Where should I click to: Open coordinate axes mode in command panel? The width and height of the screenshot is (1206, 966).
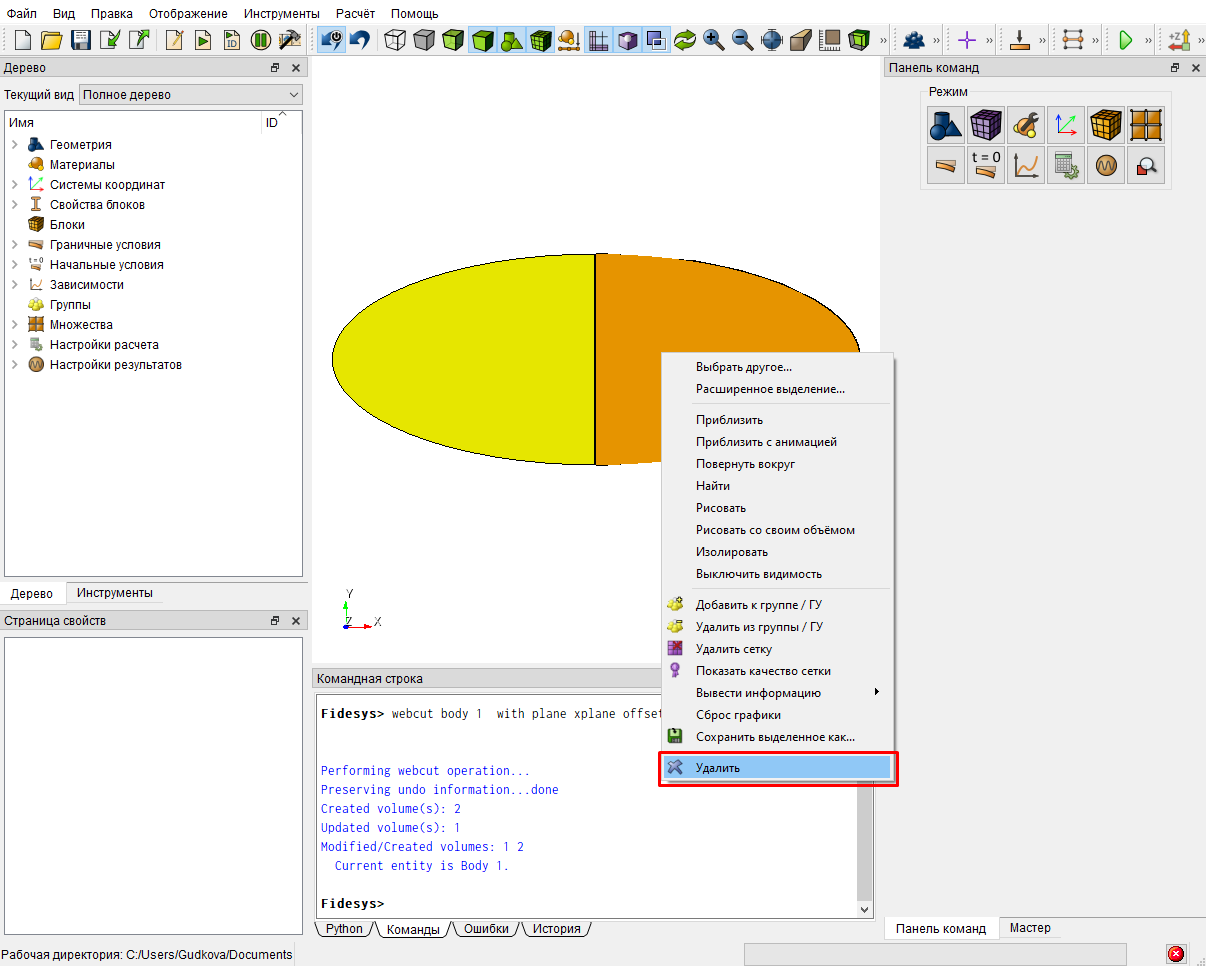tap(1066, 125)
